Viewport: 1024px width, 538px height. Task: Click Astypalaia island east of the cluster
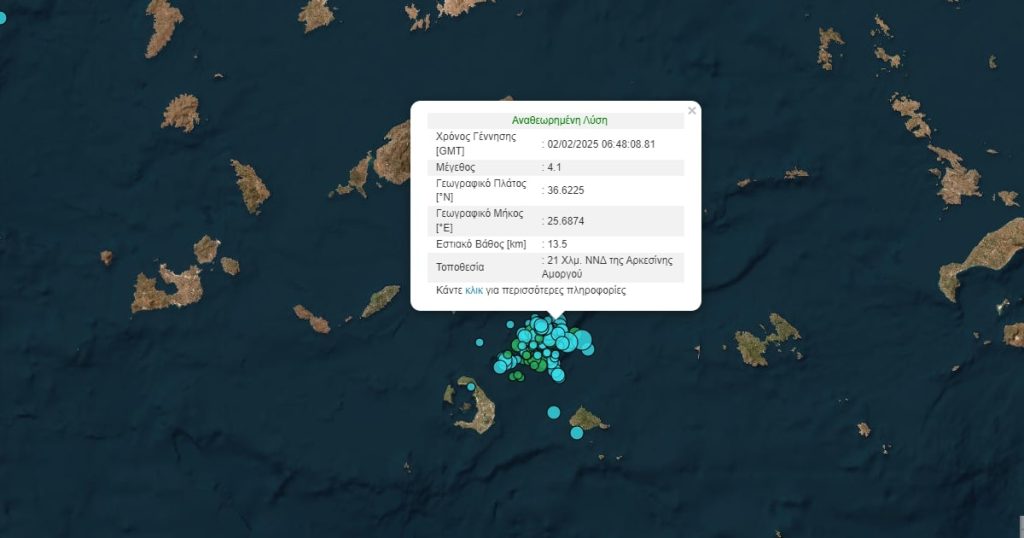point(765,342)
